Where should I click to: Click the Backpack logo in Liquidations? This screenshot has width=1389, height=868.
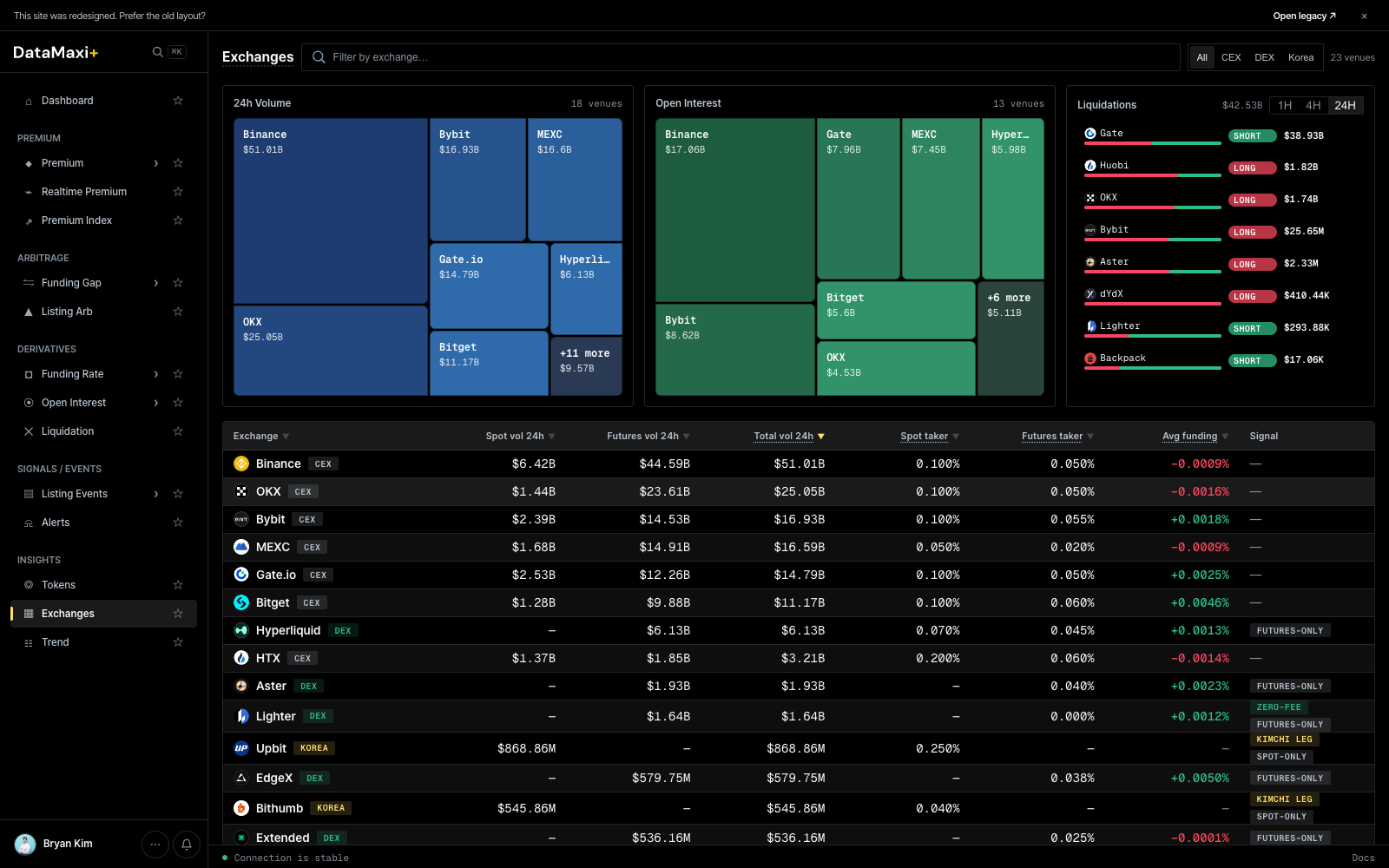(x=1090, y=358)
